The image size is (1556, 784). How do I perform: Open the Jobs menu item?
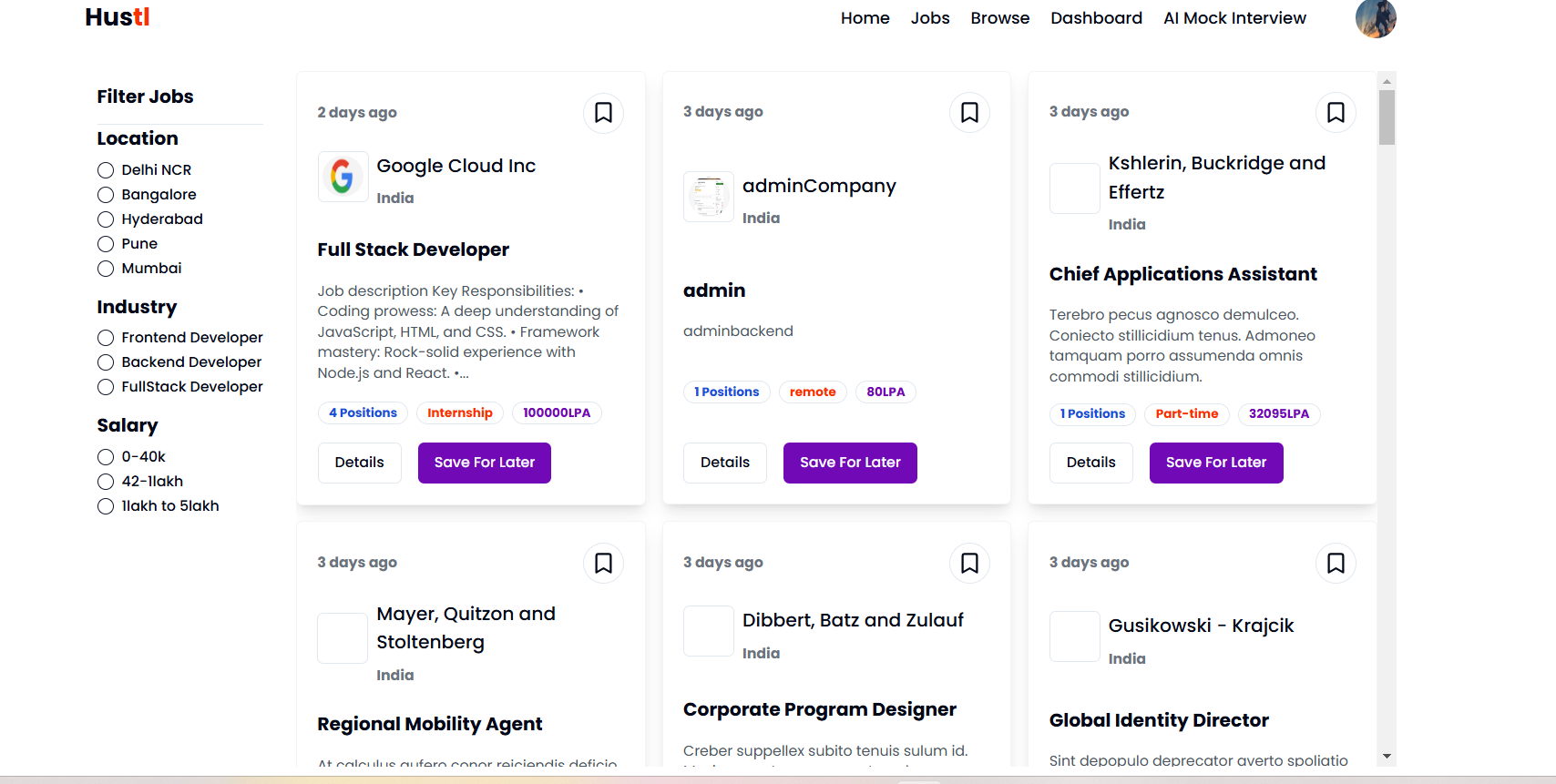pyautogui.click(x=930, y=18)
